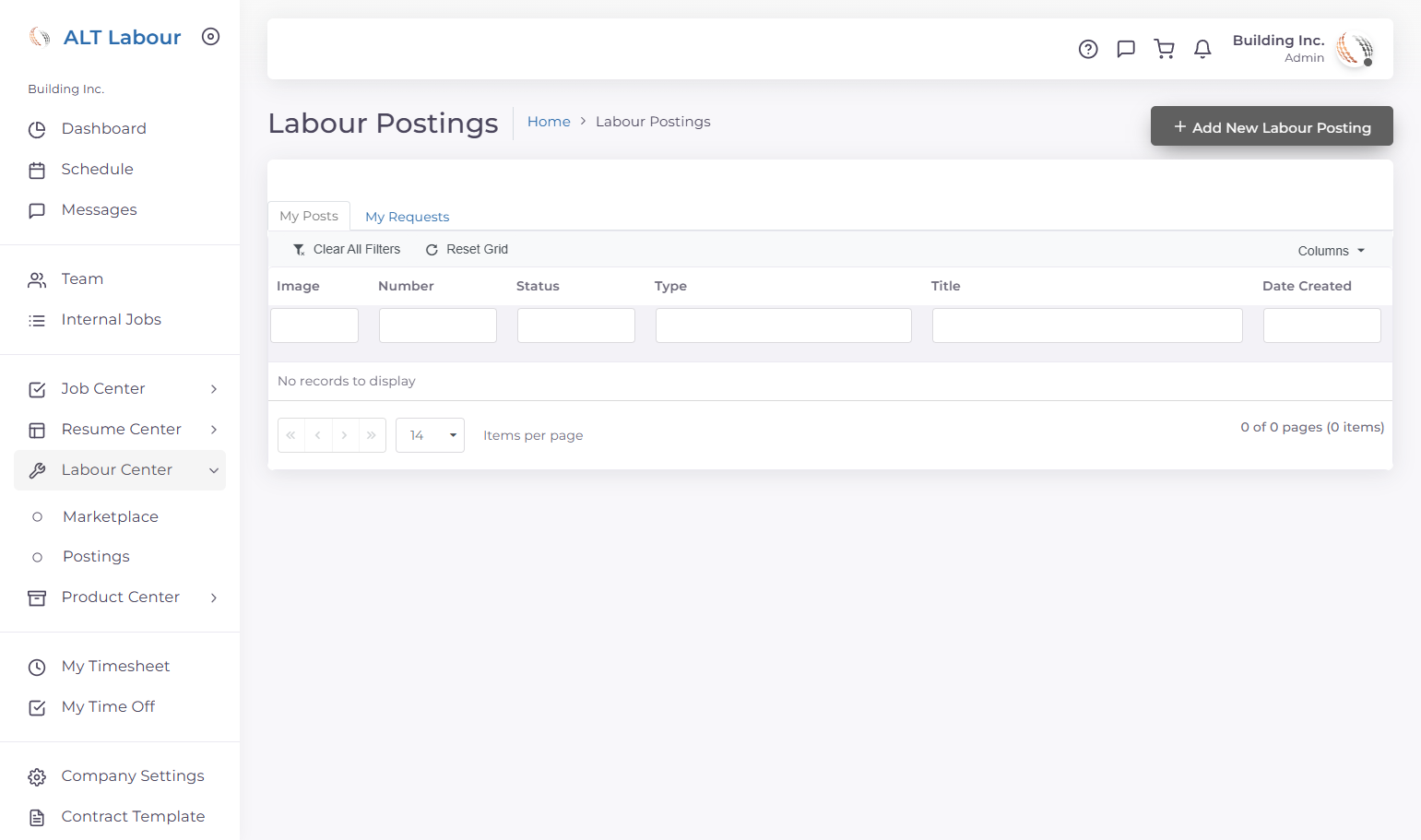This screenshot has height=840, width=1421.
Task: Click Clear All Filters
Action: [347, 250]
